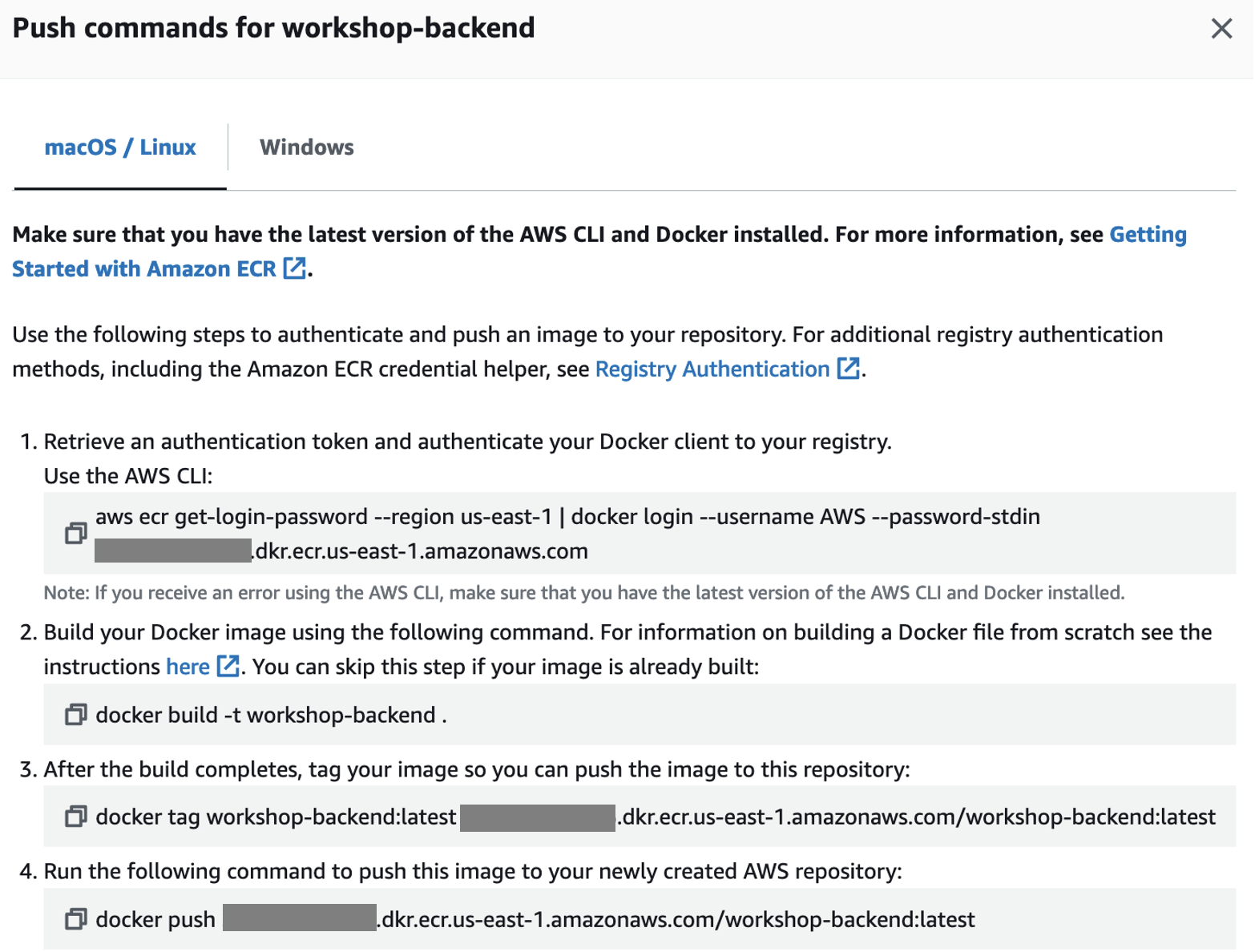
Task: Click the docker tag workshop-backend:latest text
Action: pyautogui.click(x=276, y=817)
